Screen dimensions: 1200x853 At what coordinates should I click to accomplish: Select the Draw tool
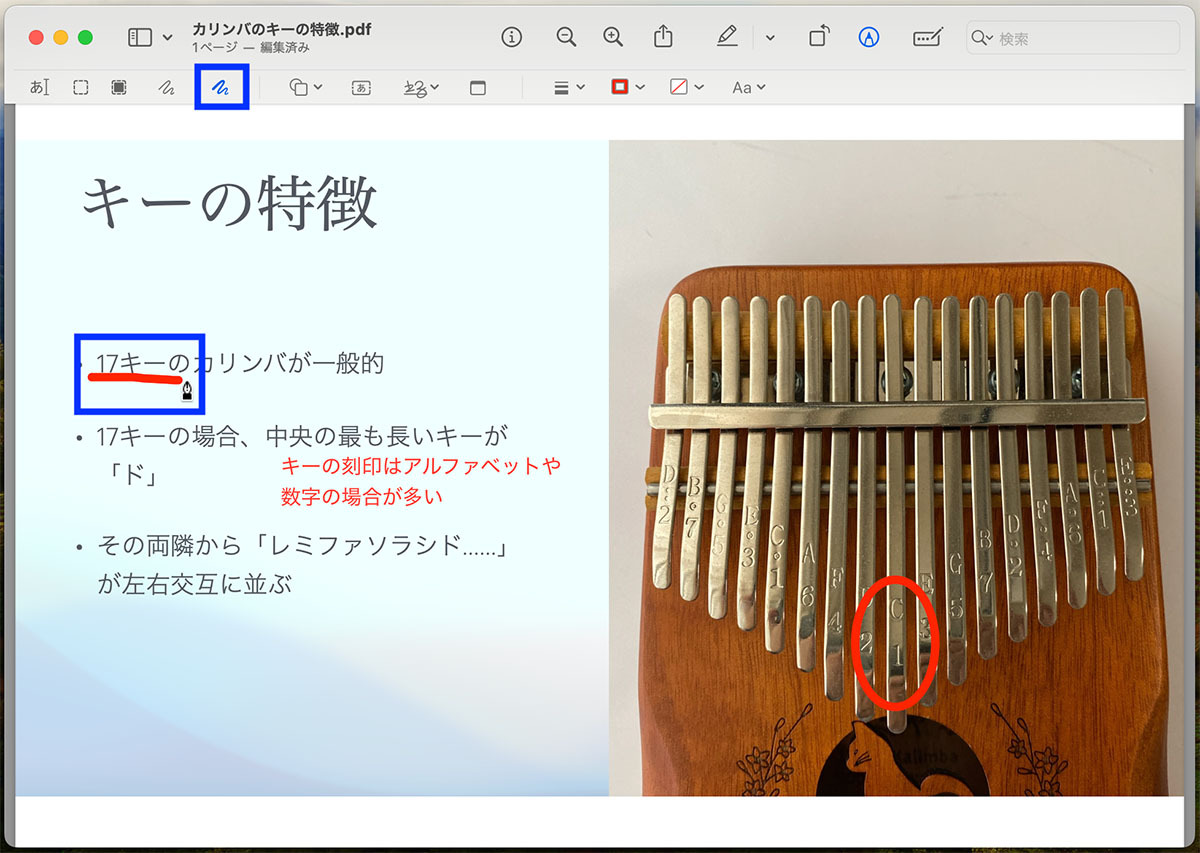coord(220,87)
